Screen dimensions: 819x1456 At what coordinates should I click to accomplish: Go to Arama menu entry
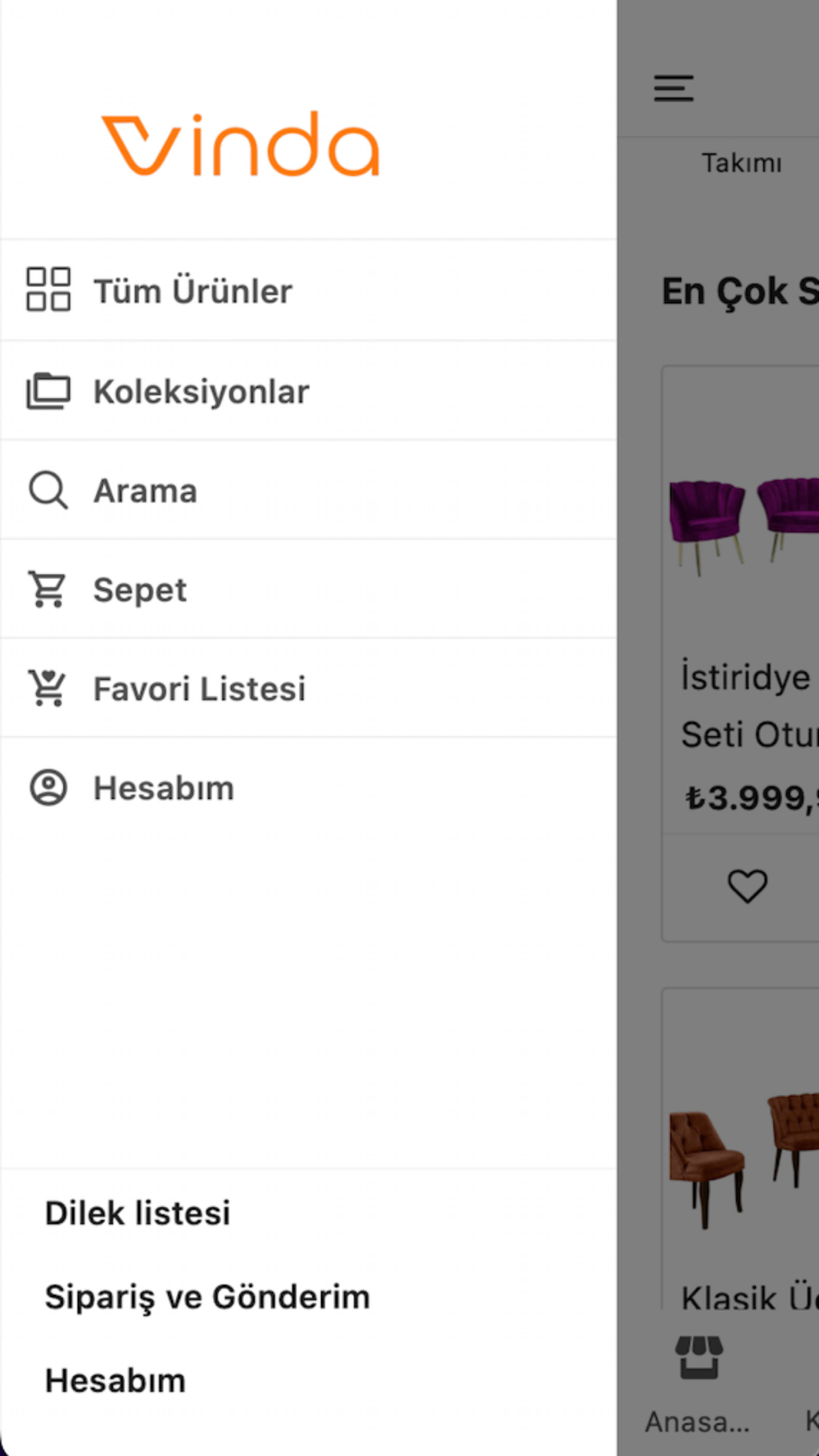[146, 491]
